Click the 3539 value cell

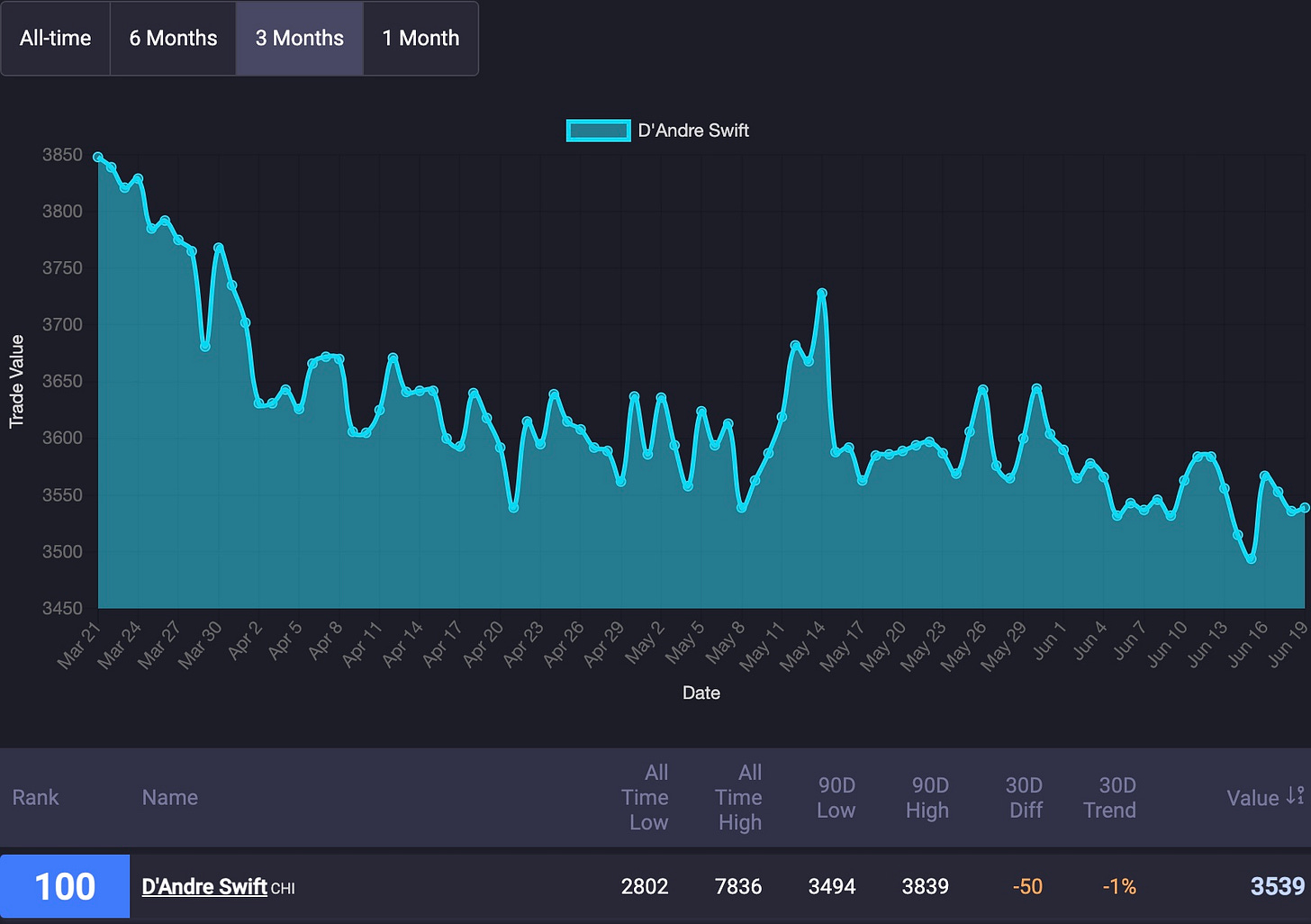1278,886
